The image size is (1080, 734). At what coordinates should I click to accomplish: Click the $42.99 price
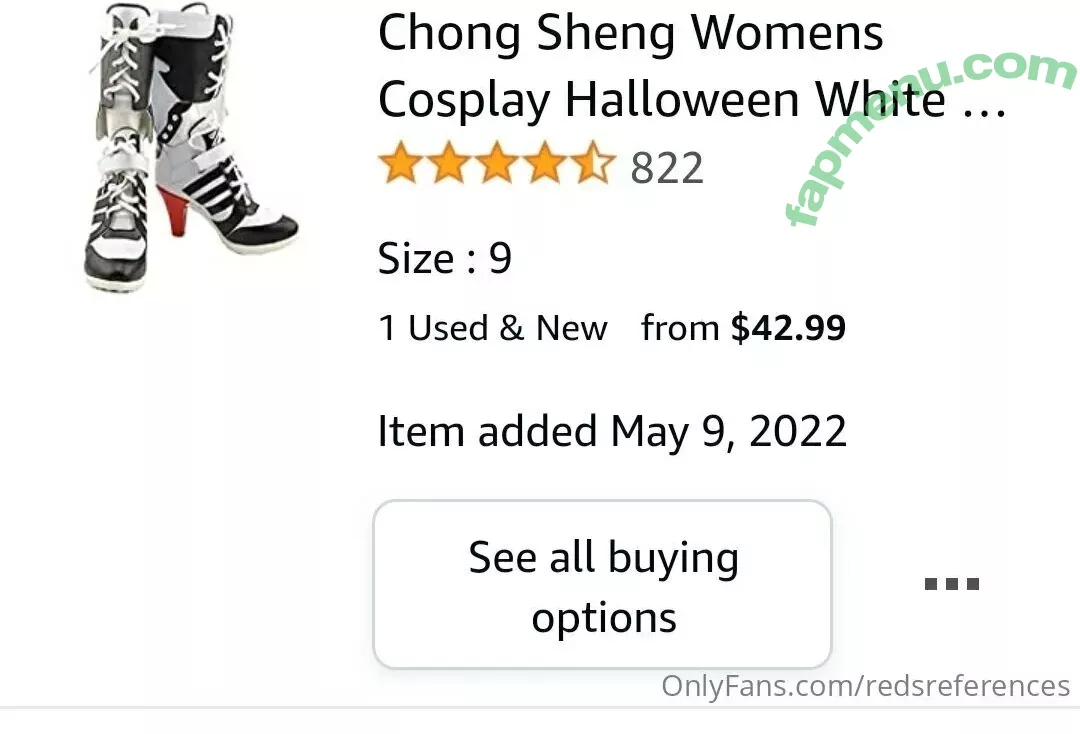[x=788, y=328]
